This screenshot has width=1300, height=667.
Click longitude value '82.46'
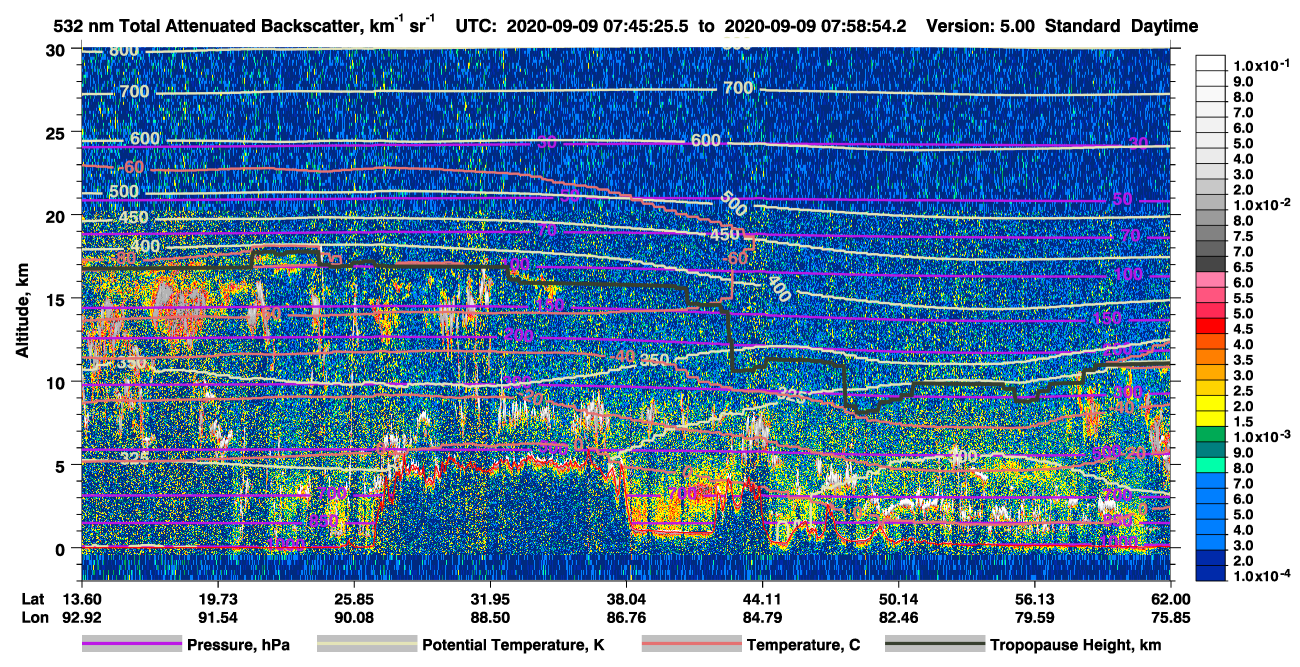(898, 617)
